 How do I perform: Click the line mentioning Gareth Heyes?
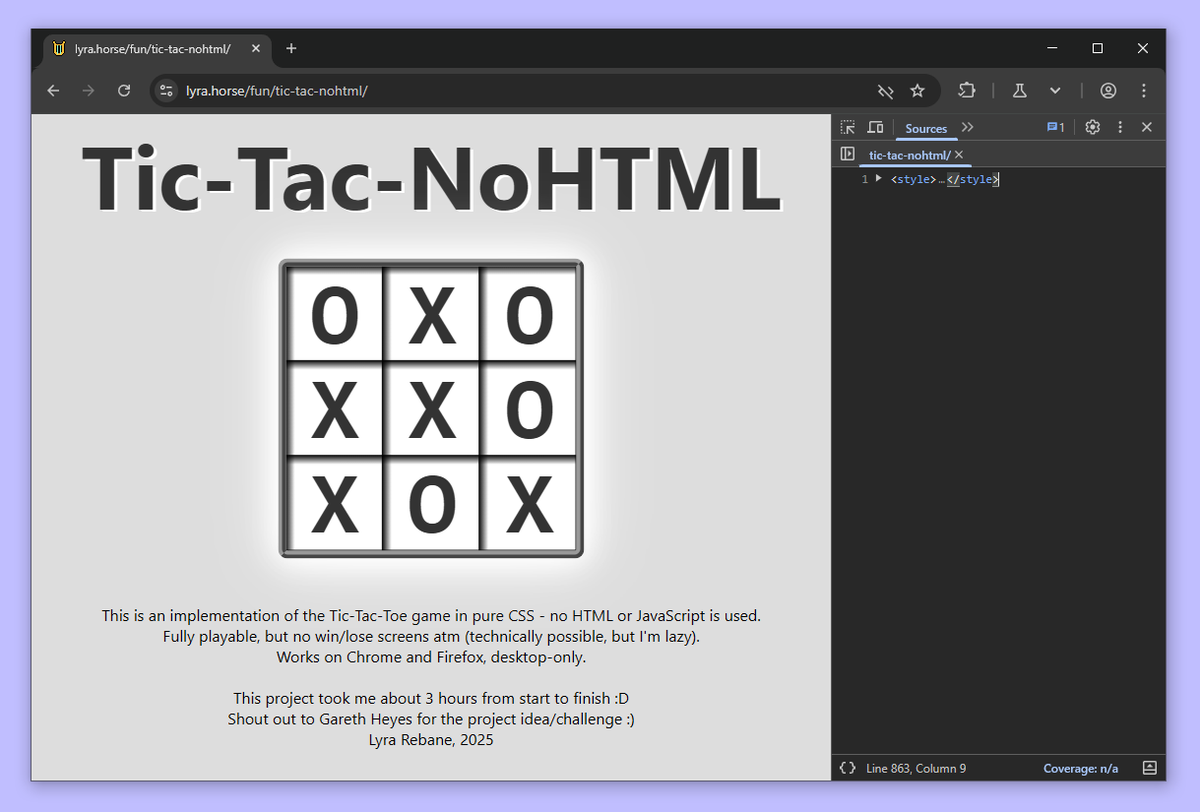[x=431, y=719]
